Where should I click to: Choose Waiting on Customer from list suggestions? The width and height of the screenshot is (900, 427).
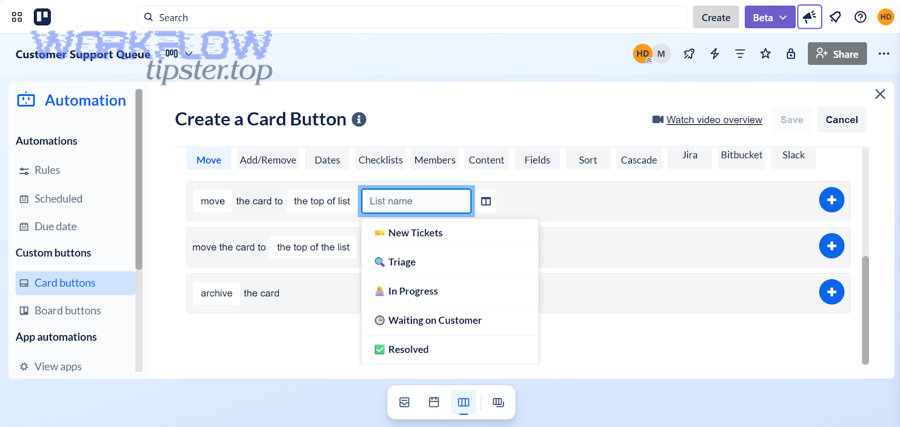[450, 320]
